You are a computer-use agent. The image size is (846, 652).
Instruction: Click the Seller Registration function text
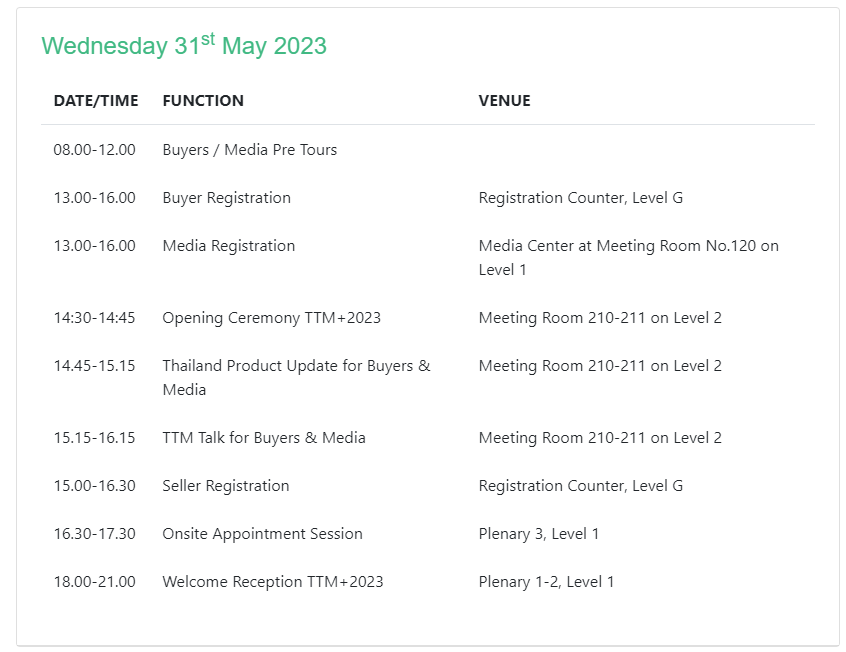point(226,486)
